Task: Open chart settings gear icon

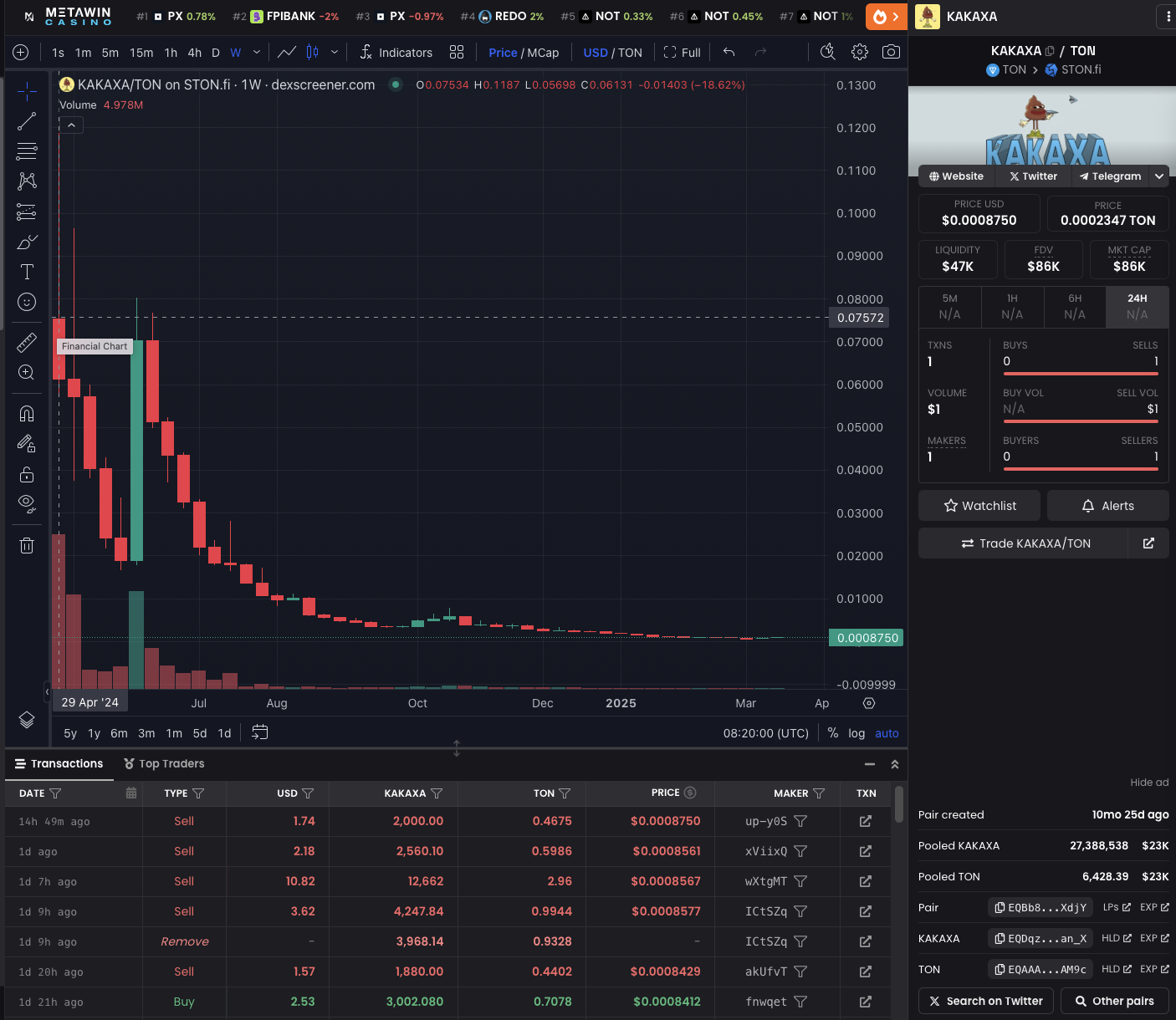Action: [859, 52]
